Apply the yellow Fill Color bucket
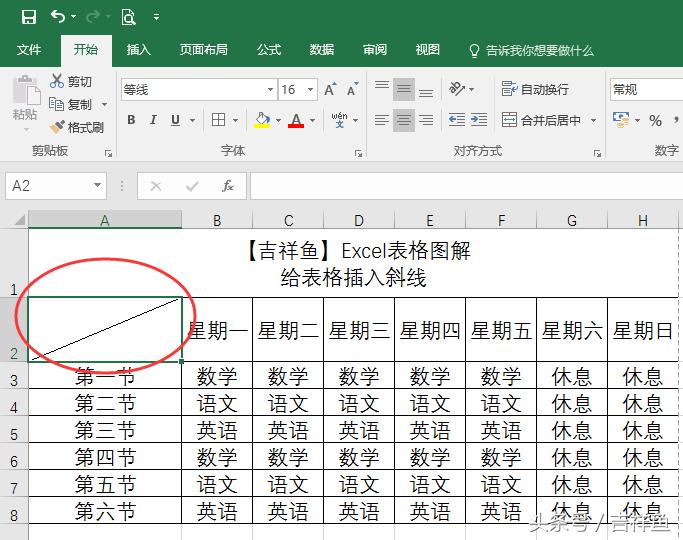This screenshot has height=540, width=683. coord(262,120)
